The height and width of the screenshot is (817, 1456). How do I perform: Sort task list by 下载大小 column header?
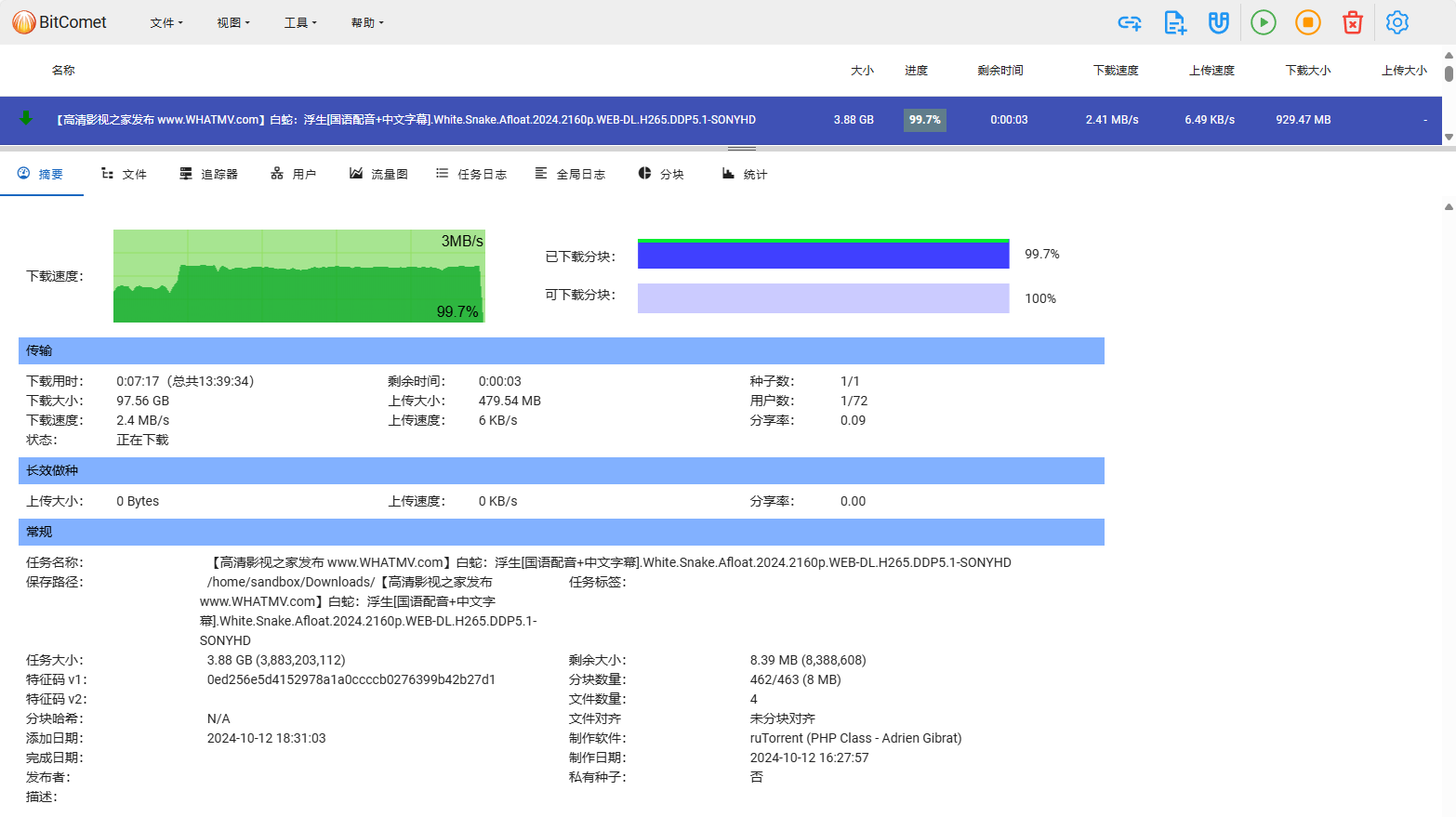point(1308,71)
